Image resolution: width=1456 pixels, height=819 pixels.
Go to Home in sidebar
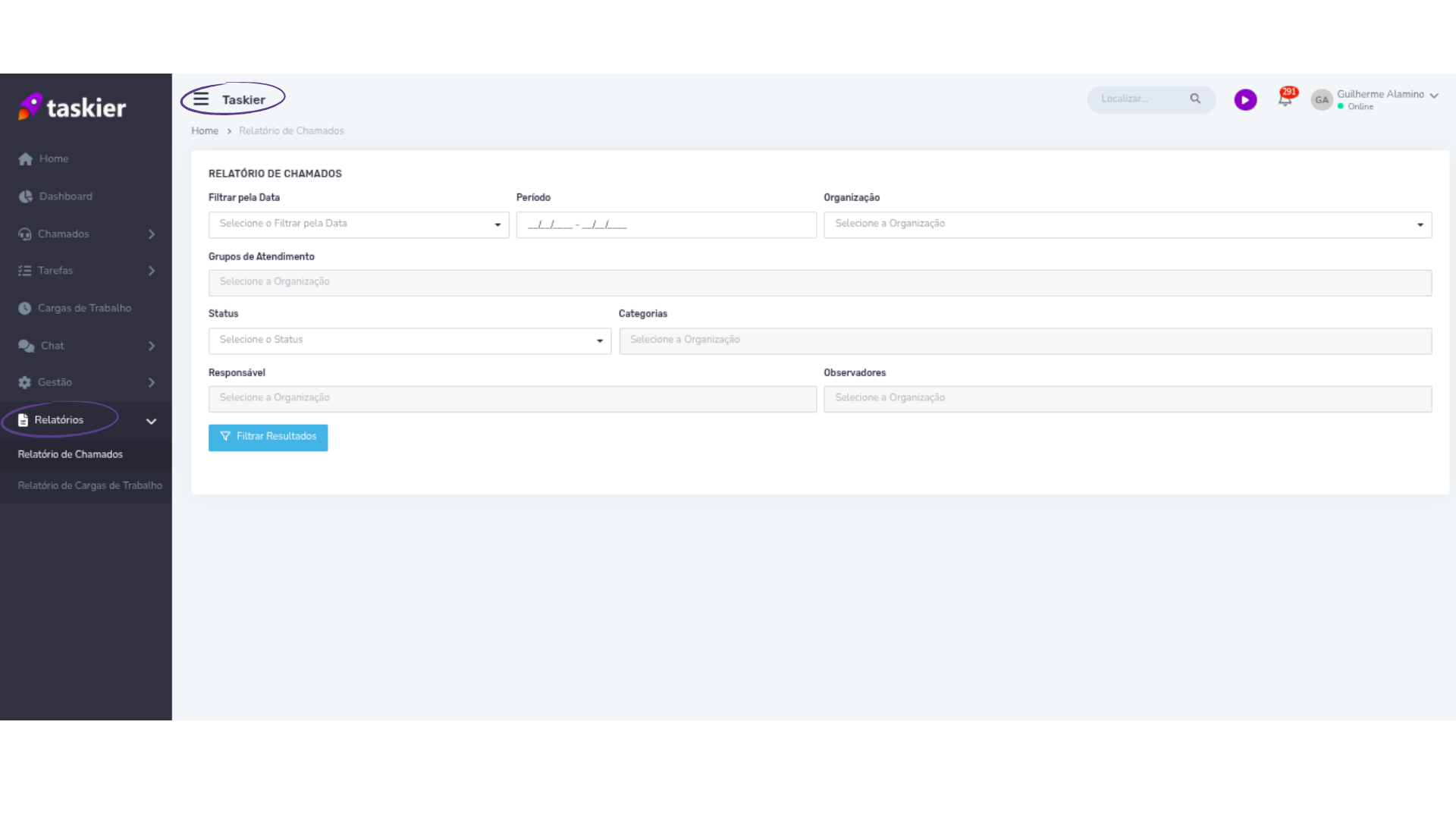tap(53, 158)
